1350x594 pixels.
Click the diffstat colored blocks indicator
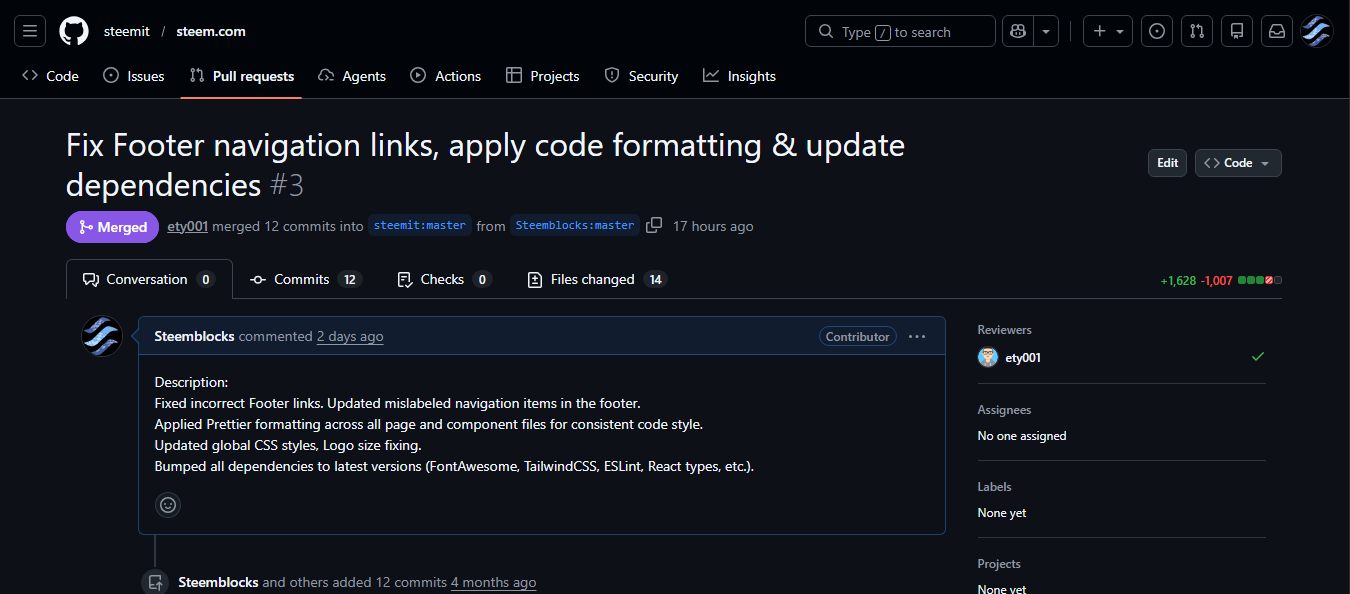coord(1260,281)
